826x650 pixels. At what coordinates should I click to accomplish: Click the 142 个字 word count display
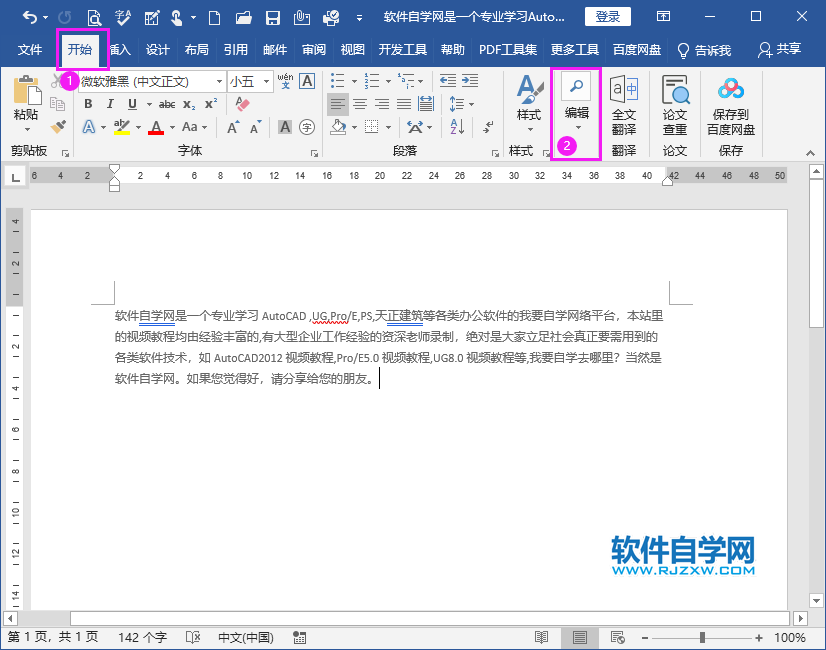[x=142, y=636]
